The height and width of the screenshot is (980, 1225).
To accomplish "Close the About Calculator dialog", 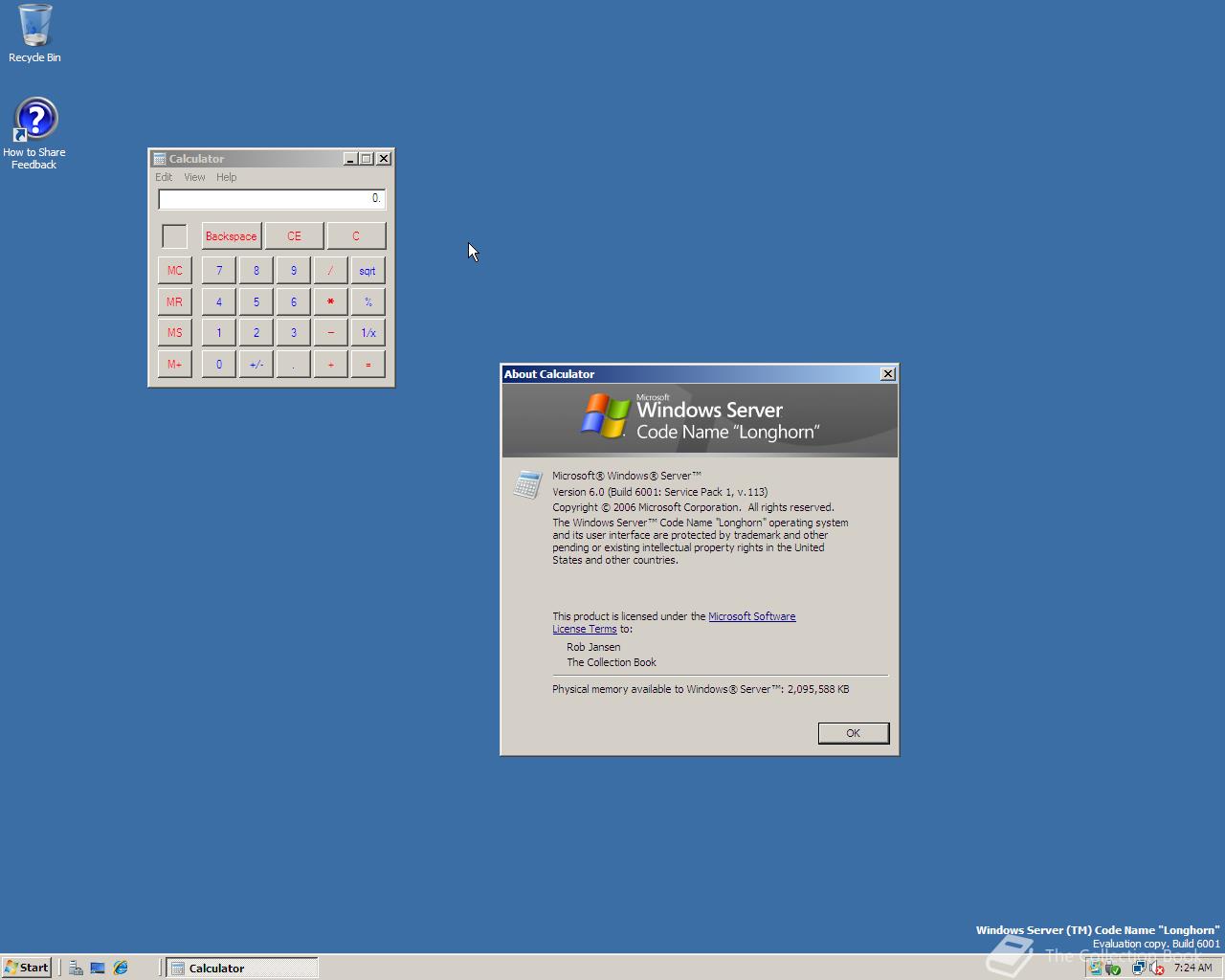I will coord(888,374).
